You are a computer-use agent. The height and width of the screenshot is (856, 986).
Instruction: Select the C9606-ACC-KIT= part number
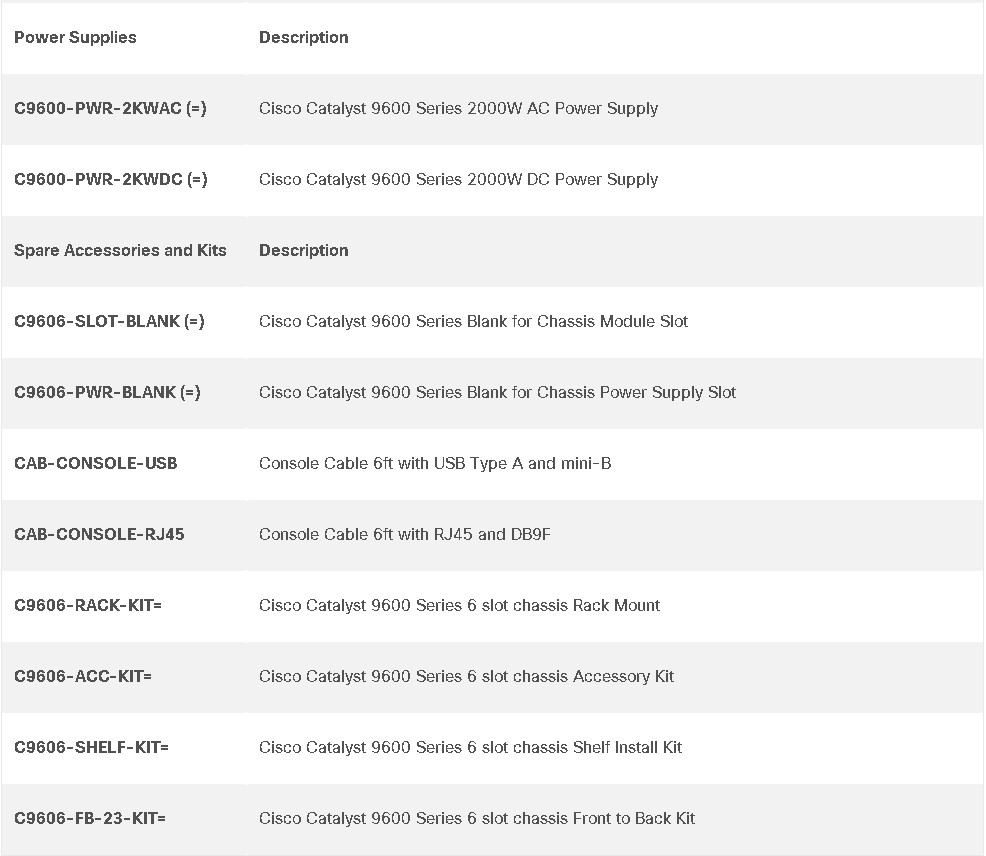pyautogui.click(x=83, y=676)
